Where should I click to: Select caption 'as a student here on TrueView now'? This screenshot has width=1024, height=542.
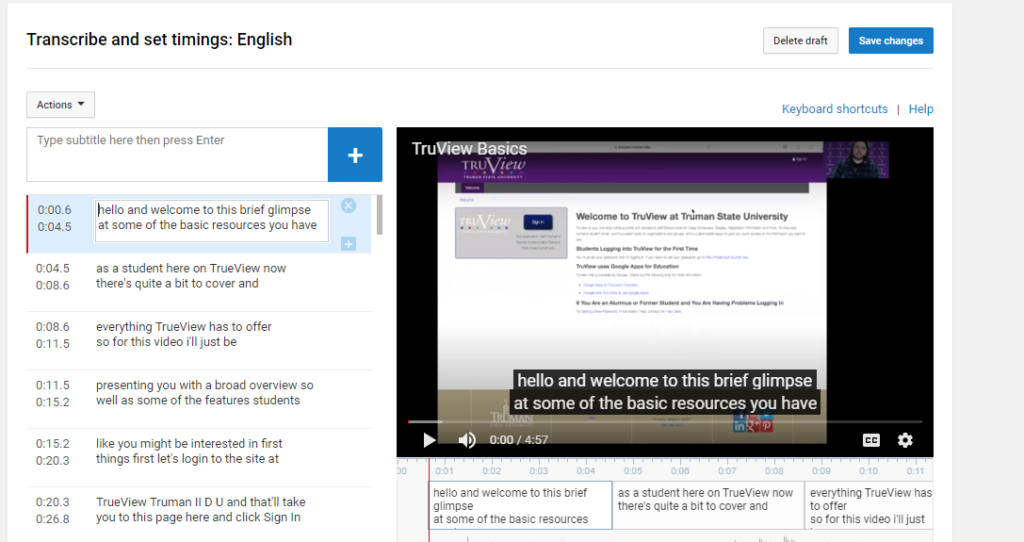(x=199, y=282)
